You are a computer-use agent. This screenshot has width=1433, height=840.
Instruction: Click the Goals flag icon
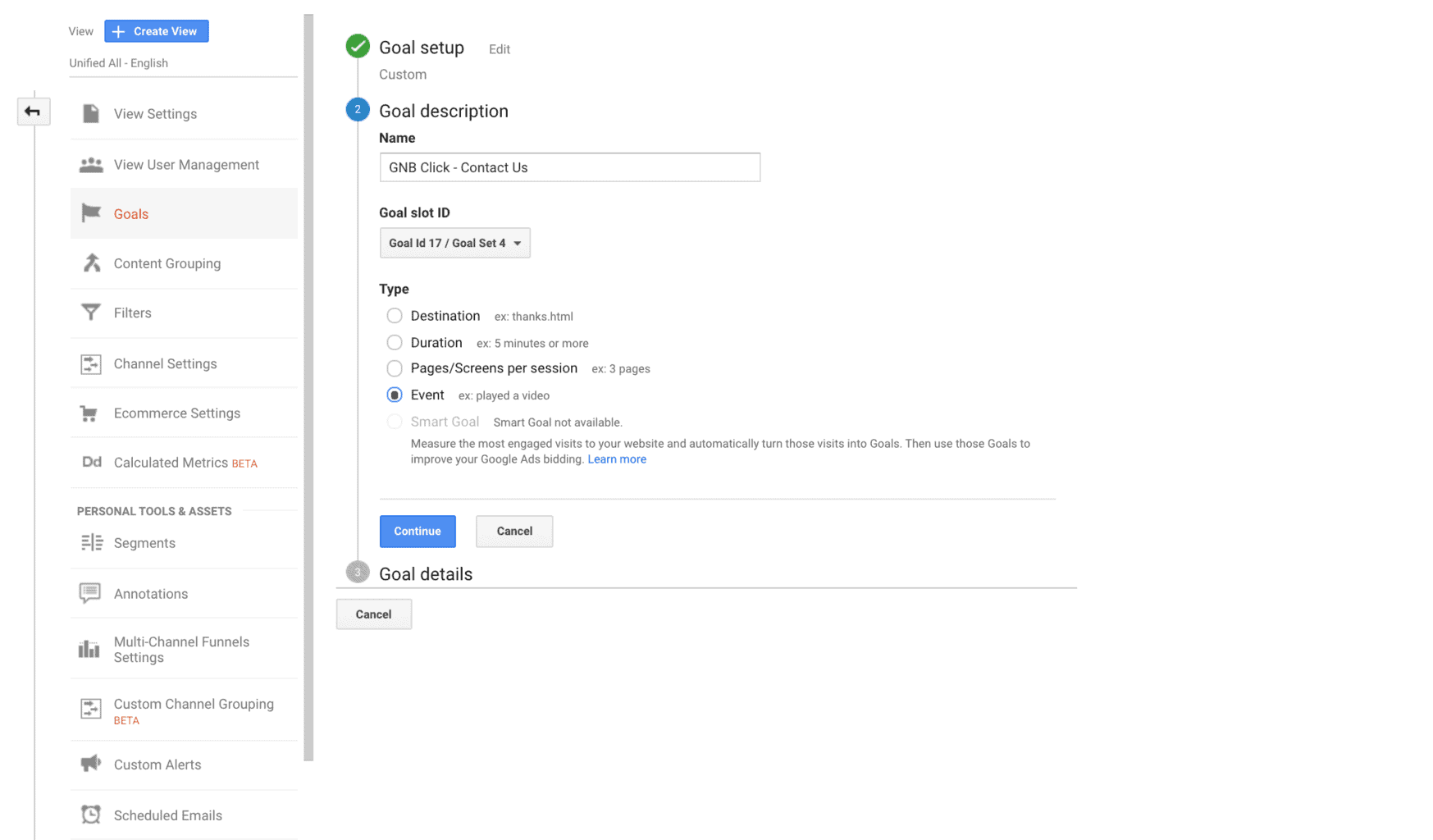[91, 213]
